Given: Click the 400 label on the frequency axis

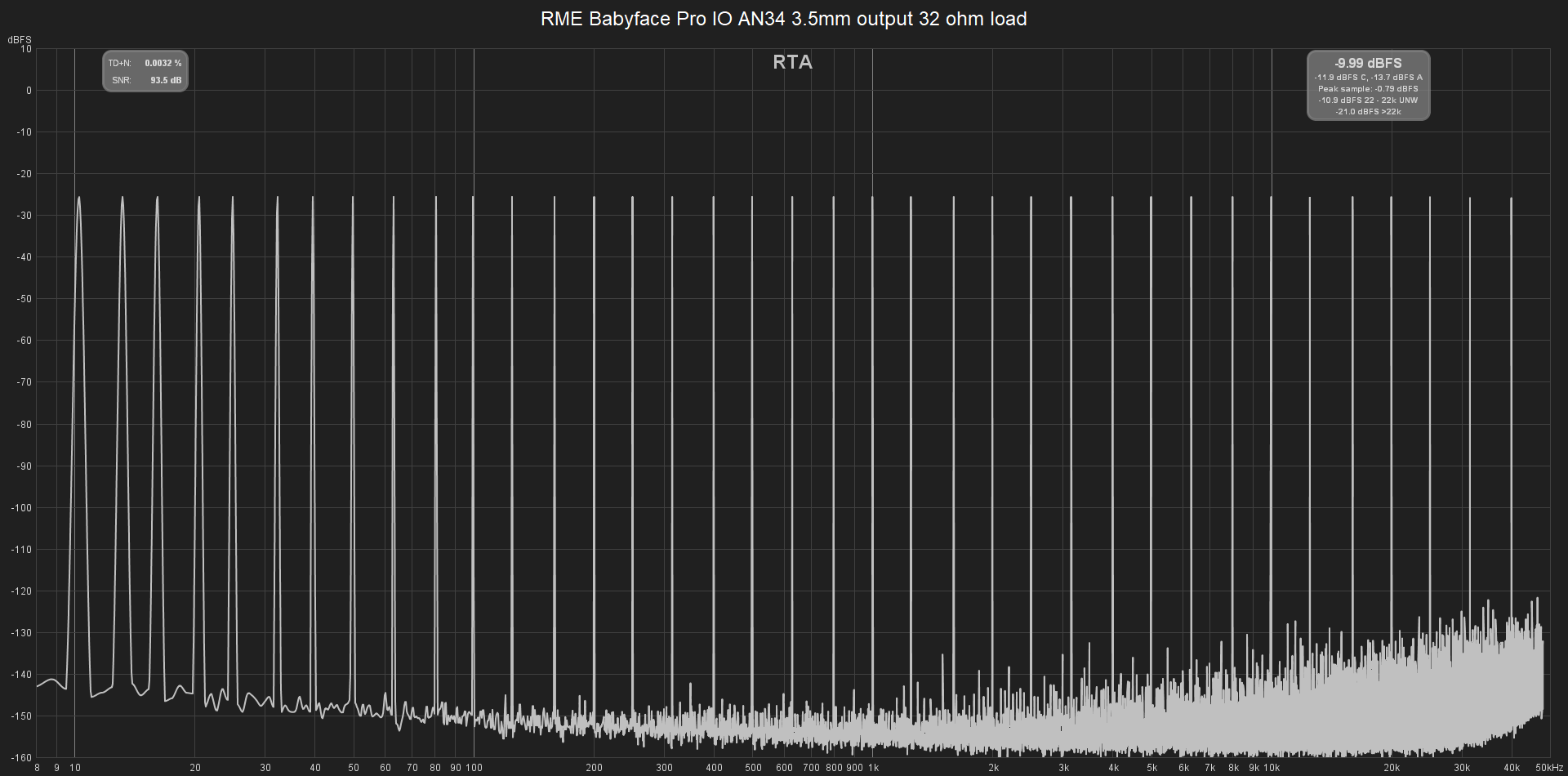Looking at the screenshot, I should pos(715,768).
